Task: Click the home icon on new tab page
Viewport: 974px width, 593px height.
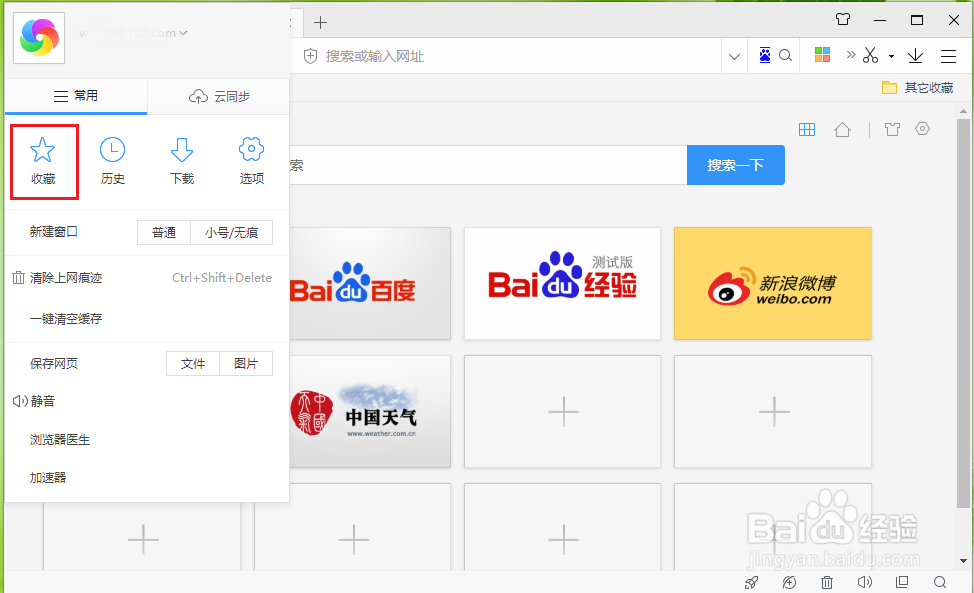Action: [x=842, y=130]
